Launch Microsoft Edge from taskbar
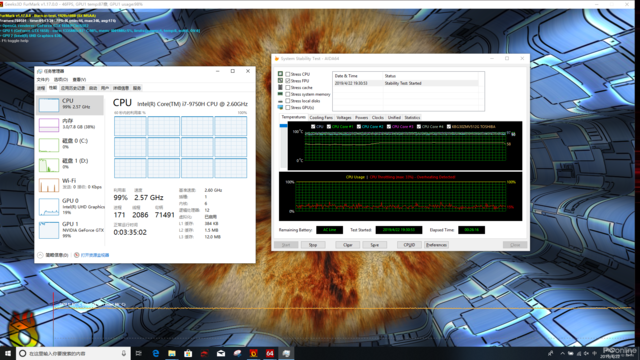The height and width of the screenshot is (360, 640). pos(156,353)
